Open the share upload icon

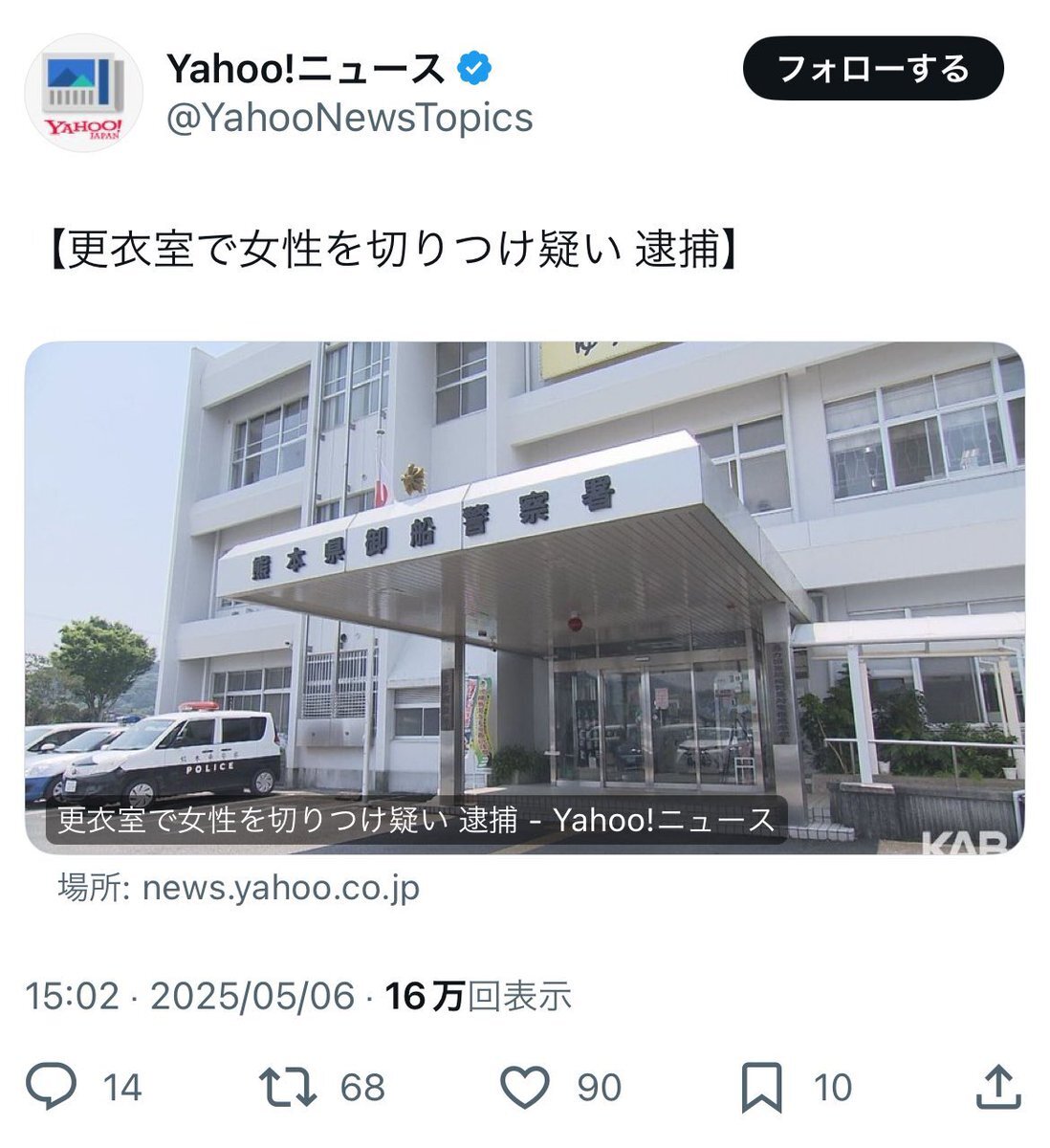pyautogui.click(x=997, y=1087)
